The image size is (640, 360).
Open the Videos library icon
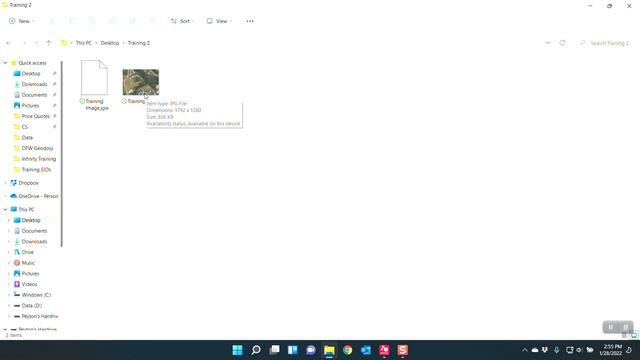17,284
